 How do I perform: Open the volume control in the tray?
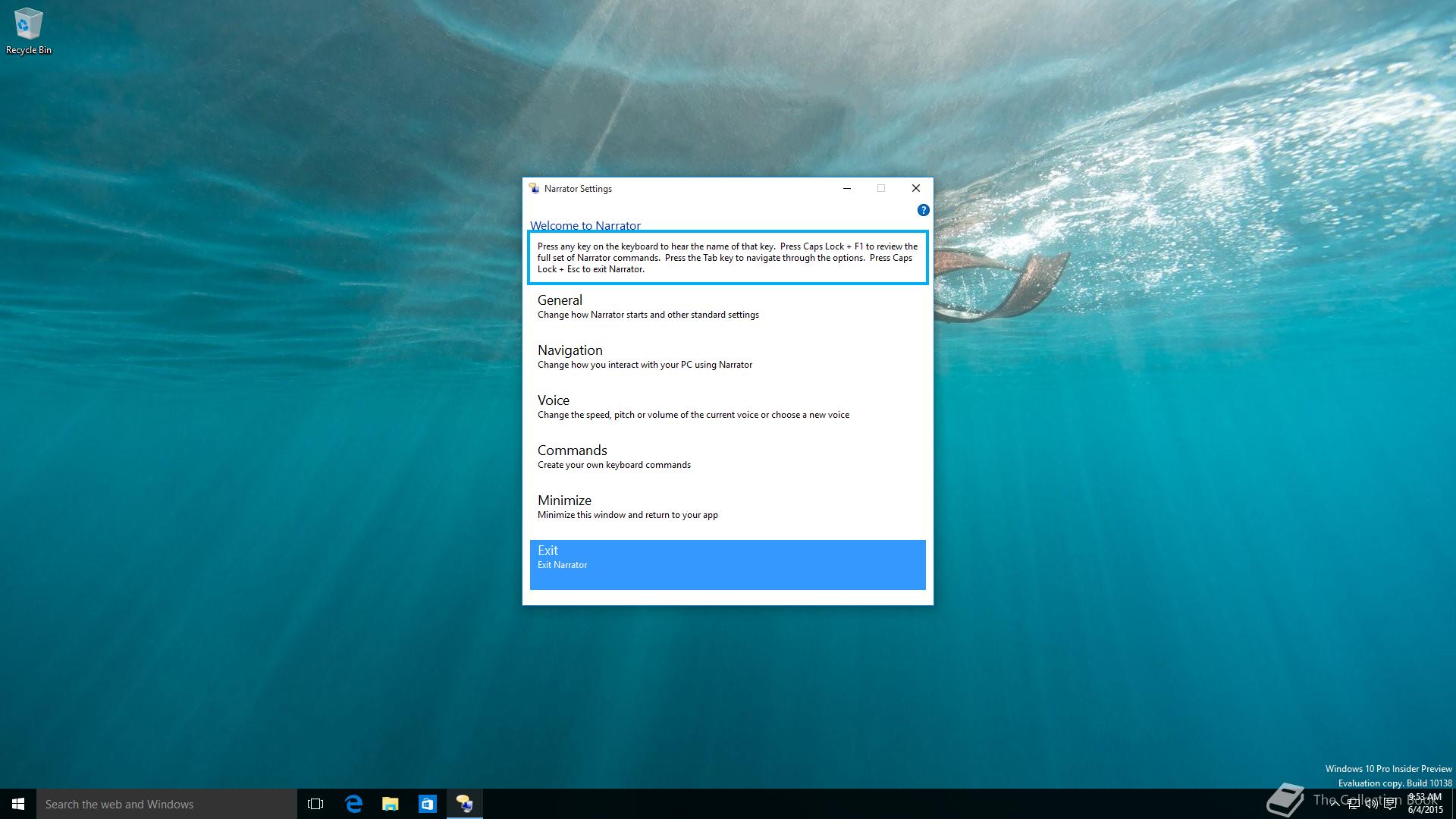pyautogui.click(x=1372, y=805)
